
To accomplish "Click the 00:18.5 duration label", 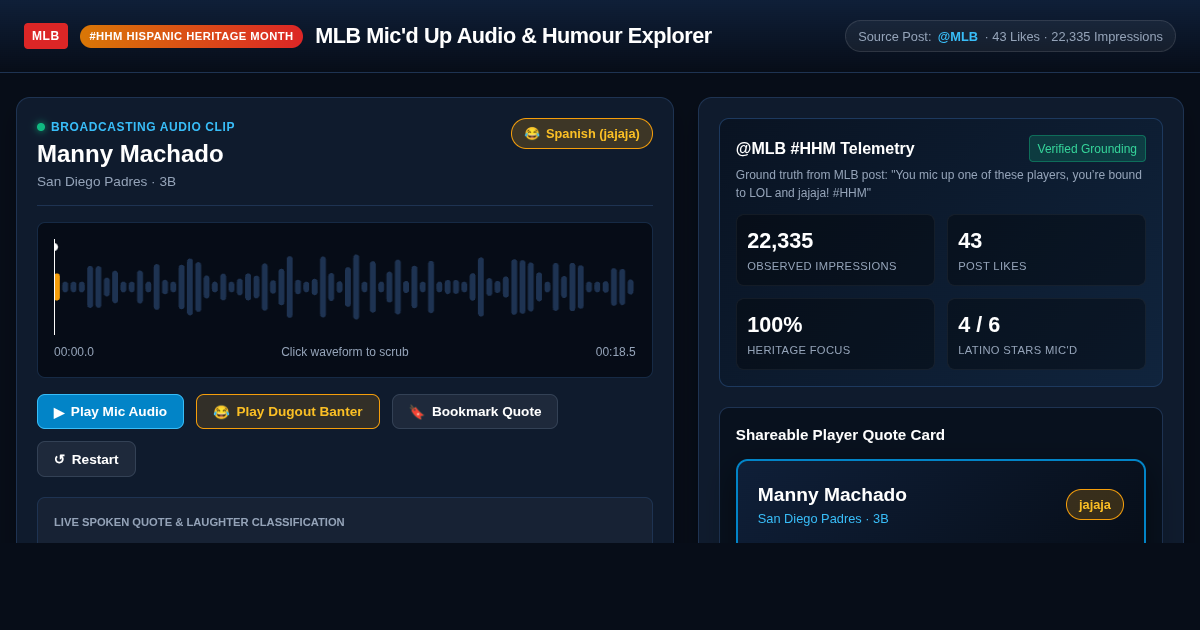I will (616, 352).
